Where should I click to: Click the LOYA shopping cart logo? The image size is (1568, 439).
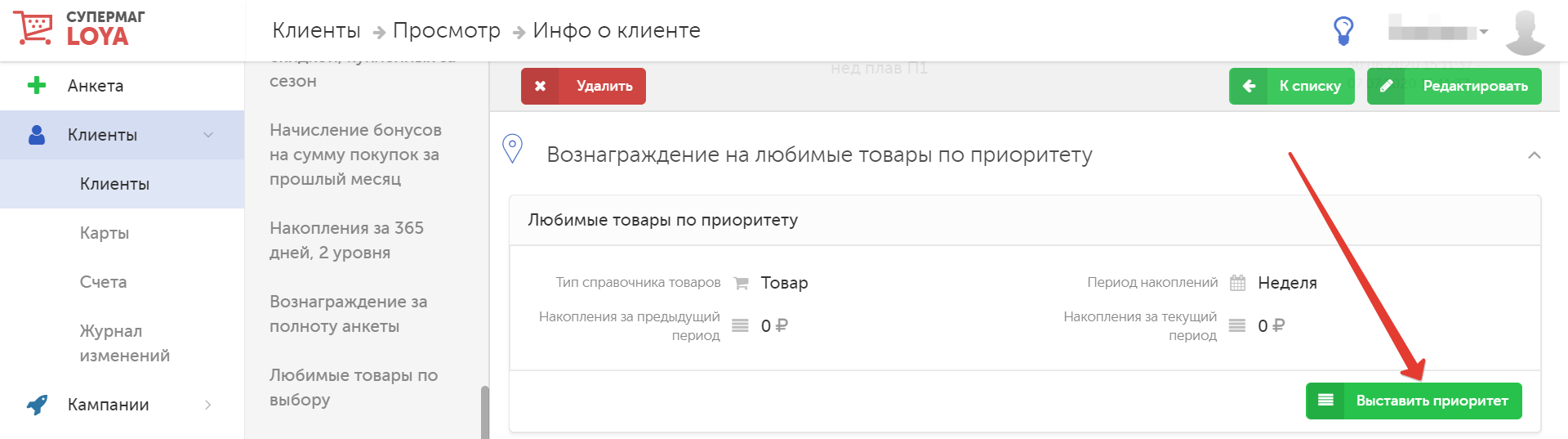tap(33, 28)
